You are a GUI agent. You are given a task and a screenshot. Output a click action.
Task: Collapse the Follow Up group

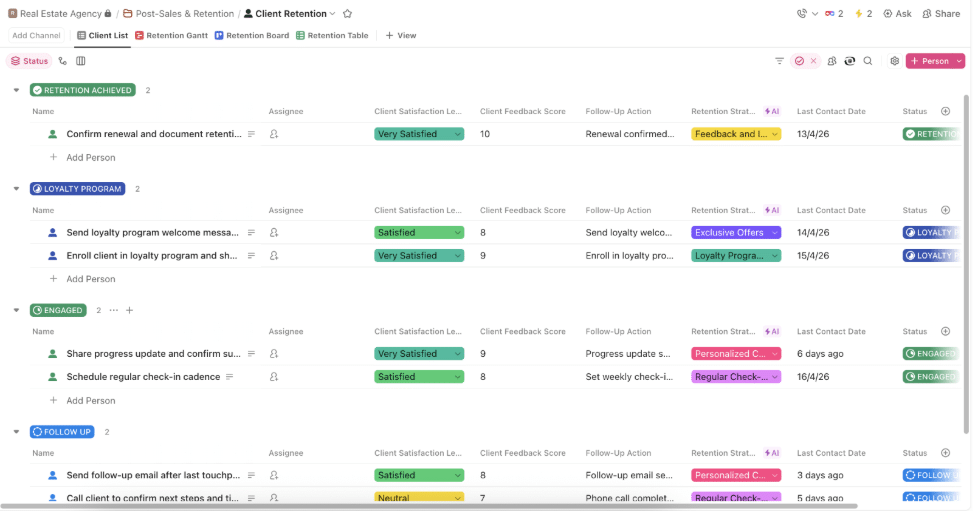pyautogui.click(x=16, y=432)
